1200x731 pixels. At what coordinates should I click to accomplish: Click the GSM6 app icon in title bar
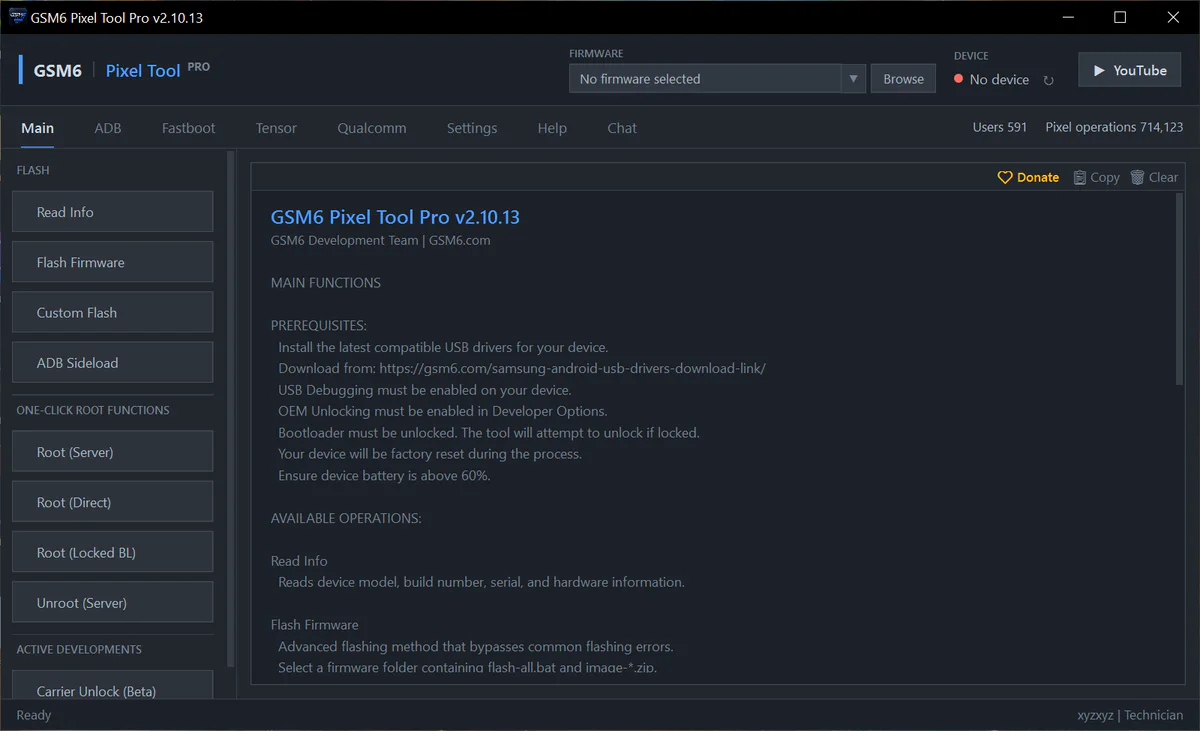click(x=18, y=17)
